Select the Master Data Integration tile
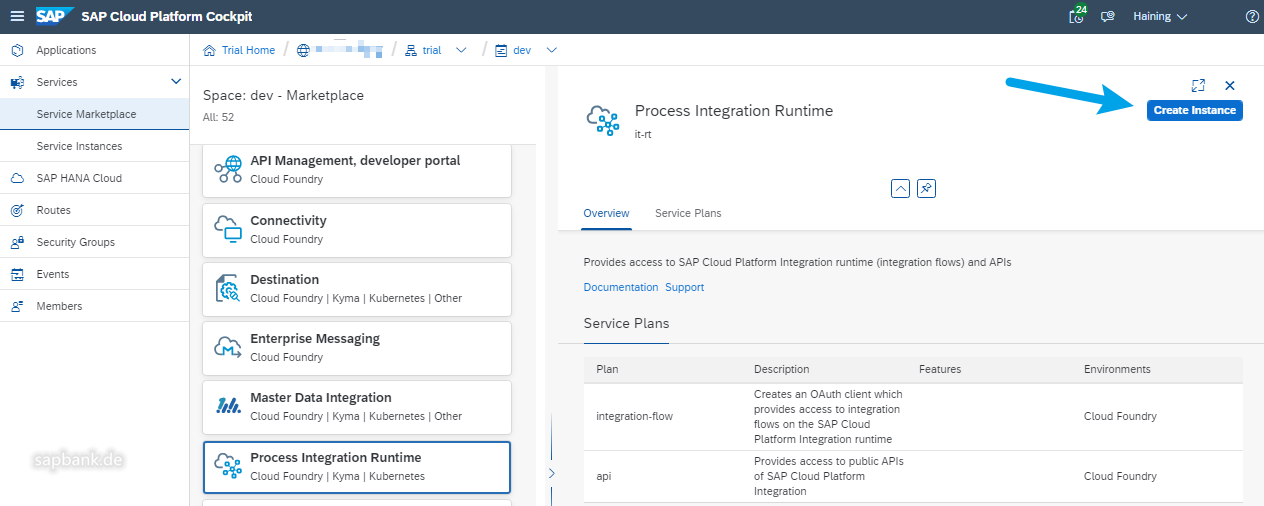 click(357, 407)
